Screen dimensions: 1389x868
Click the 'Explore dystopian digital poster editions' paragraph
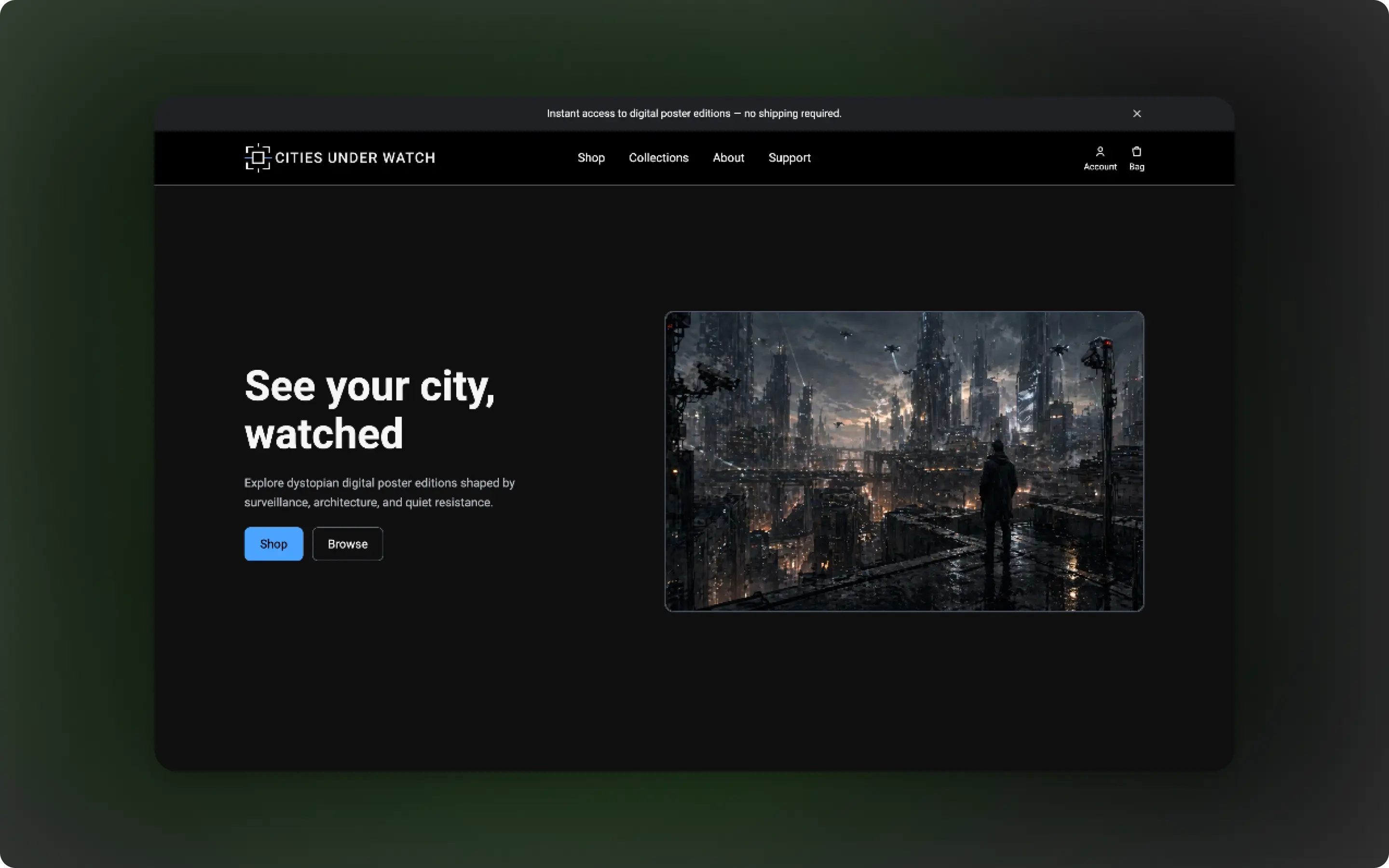[380, 492]
